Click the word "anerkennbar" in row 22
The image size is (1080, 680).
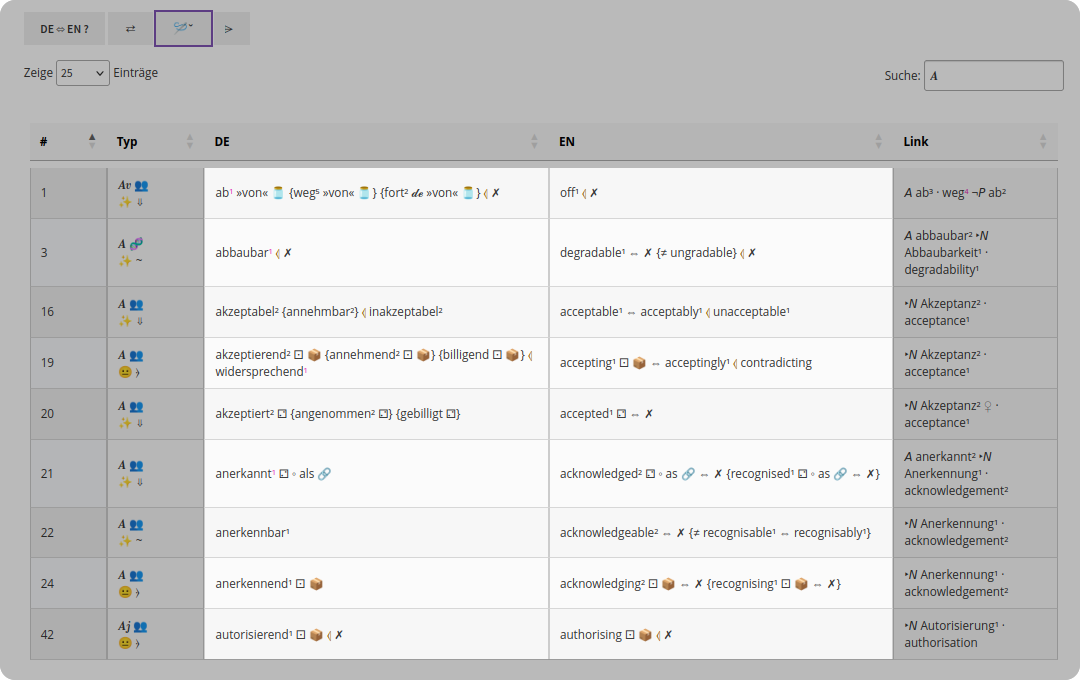pos(250,533)
